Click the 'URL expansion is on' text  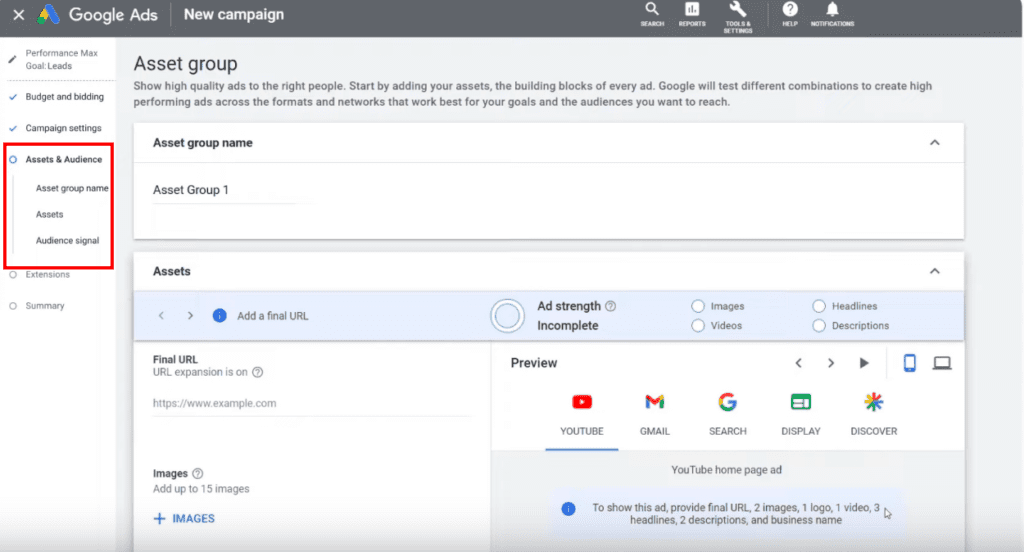pyautogui.click(x=200, y=372)
